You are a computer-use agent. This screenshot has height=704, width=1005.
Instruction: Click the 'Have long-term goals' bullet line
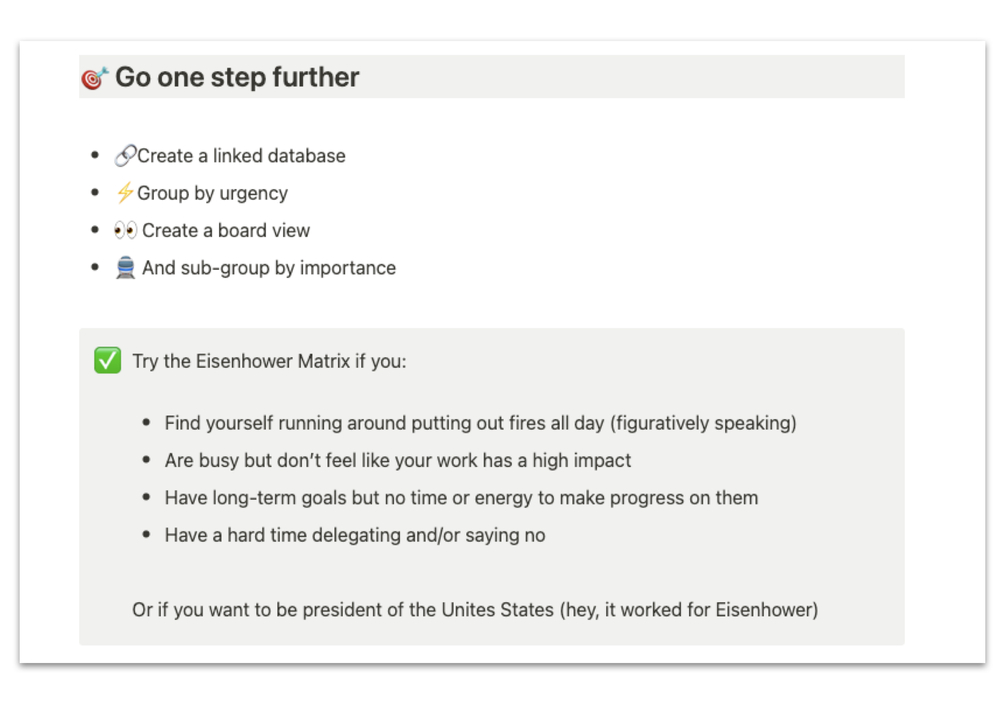point(461,498)
